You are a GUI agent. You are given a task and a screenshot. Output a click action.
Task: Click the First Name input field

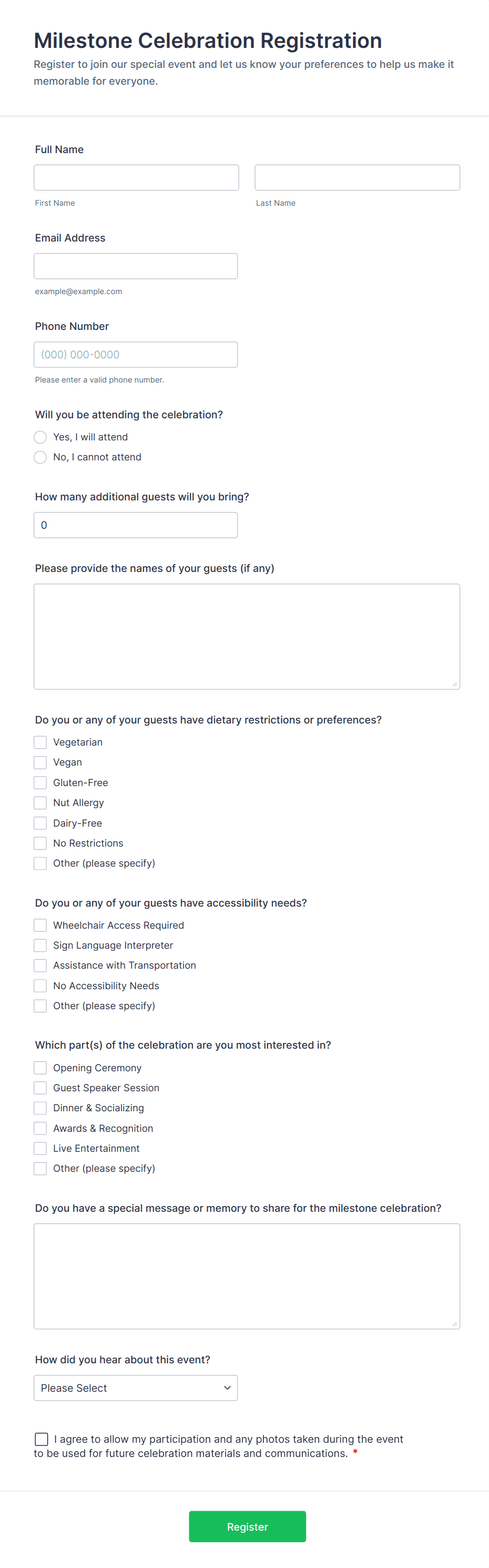point(136,177)
